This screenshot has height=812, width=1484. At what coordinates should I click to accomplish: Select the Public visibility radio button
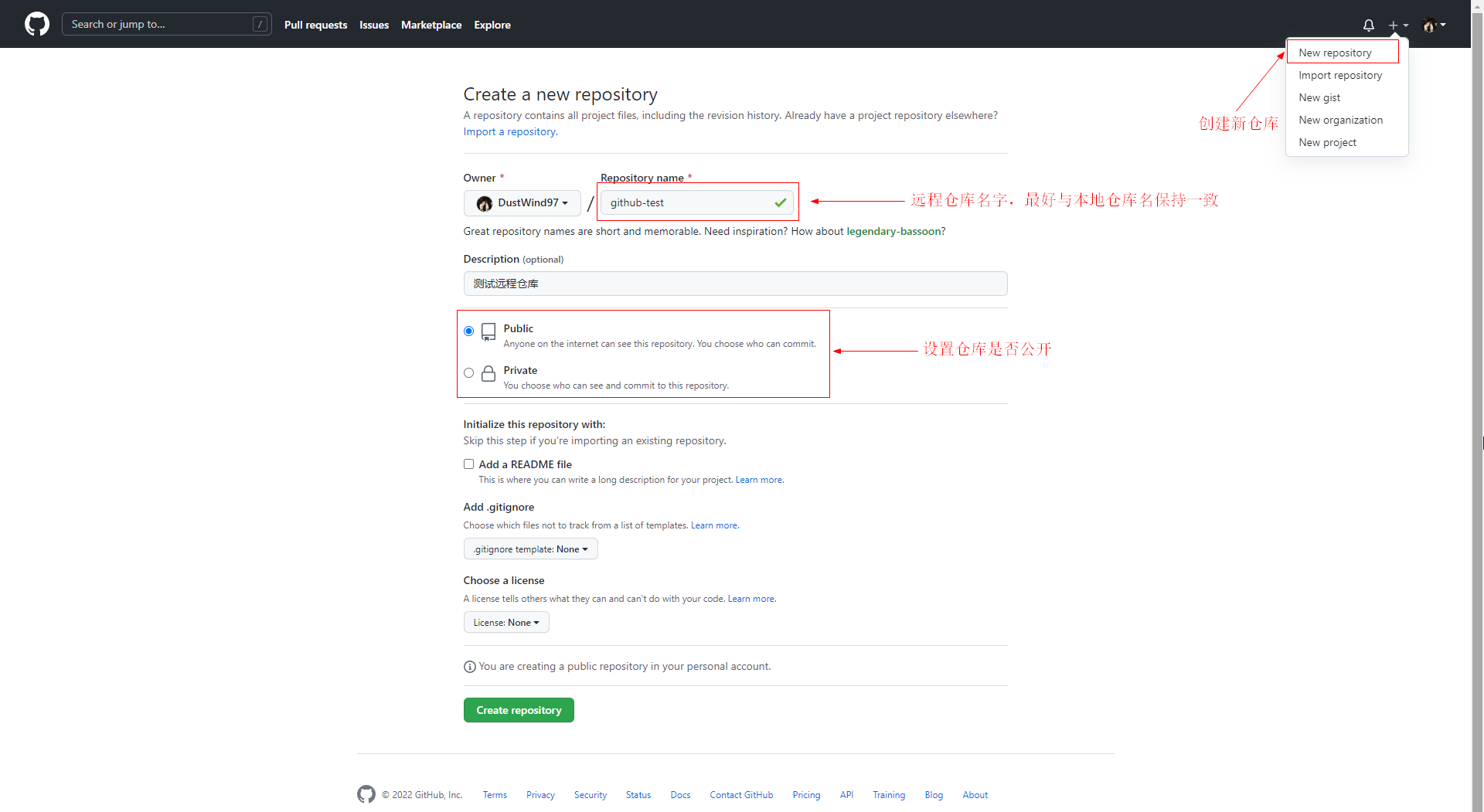(468, 331)
